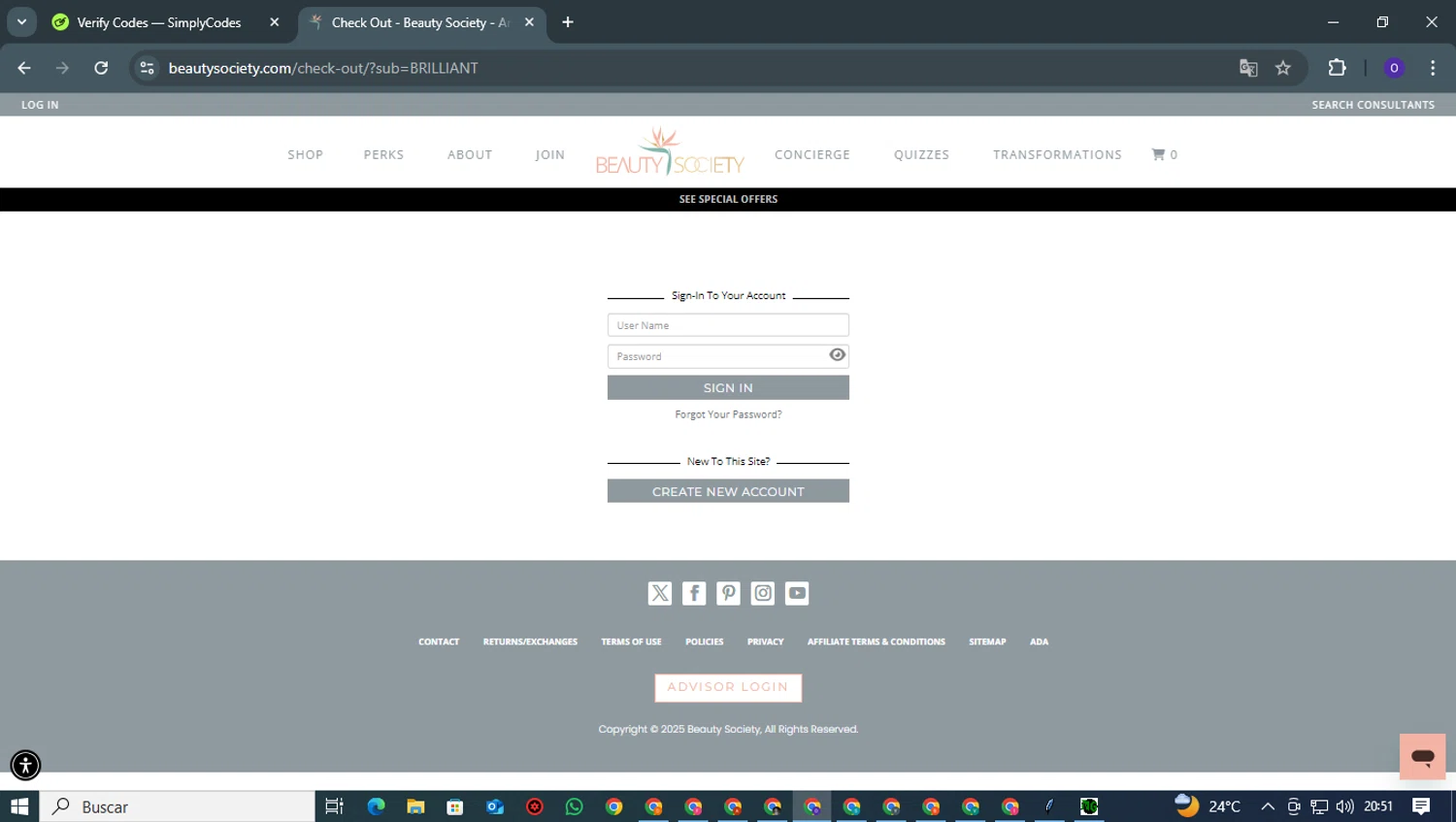
Task: Open volume control in system tray
Action: (x=1344, y=806)
